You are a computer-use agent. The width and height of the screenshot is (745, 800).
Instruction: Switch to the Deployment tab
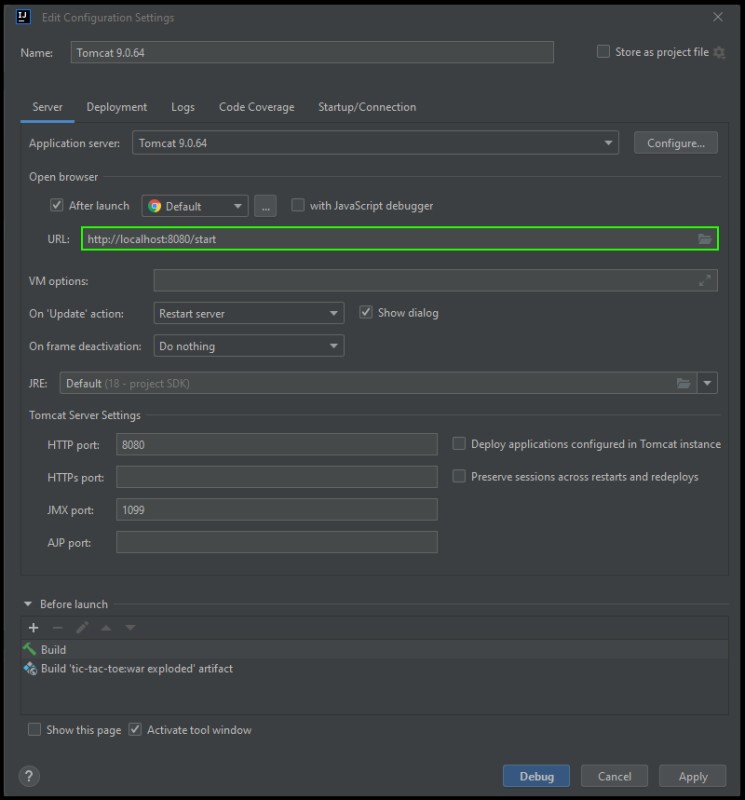point(116,107)
